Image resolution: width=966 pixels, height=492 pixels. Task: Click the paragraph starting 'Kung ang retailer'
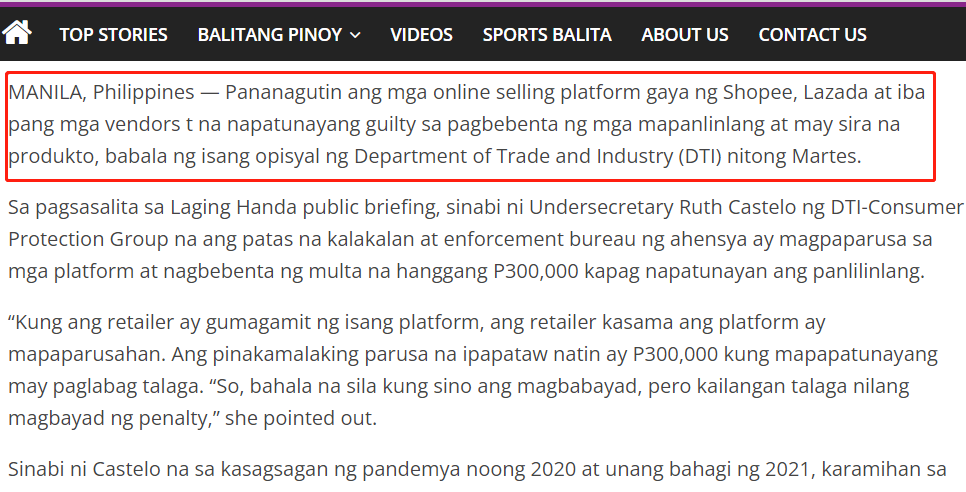click(x=470, y=370)
